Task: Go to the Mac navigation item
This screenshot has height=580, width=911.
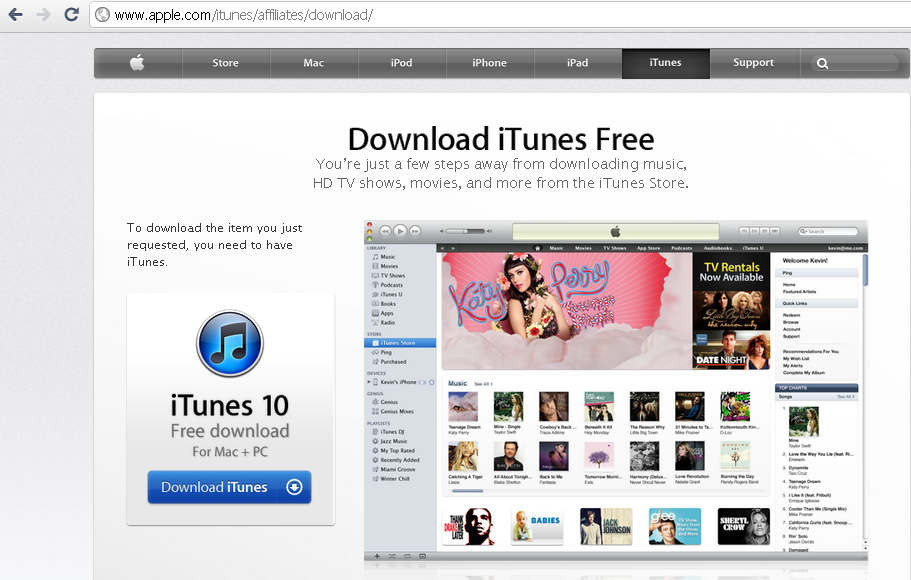Action: [314, 63]
